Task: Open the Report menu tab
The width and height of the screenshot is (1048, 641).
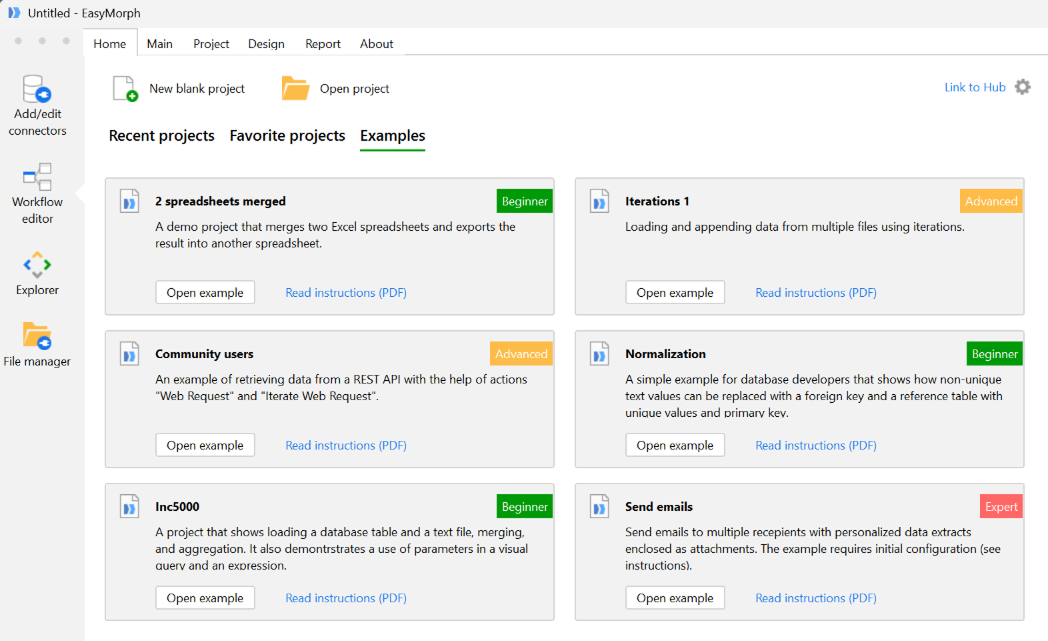Action: coord(323,43)
